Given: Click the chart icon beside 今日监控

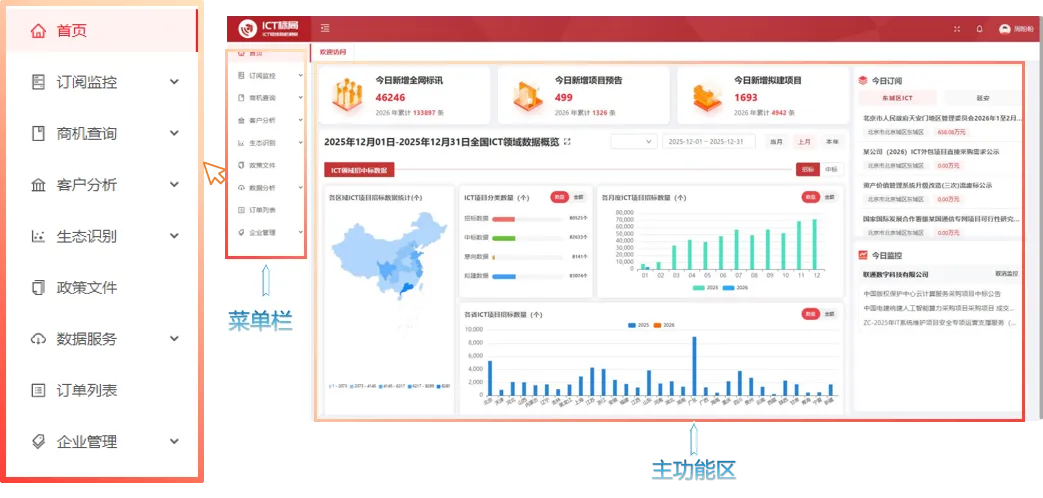Looking at the screenshot, I should [x=863, y=255].
